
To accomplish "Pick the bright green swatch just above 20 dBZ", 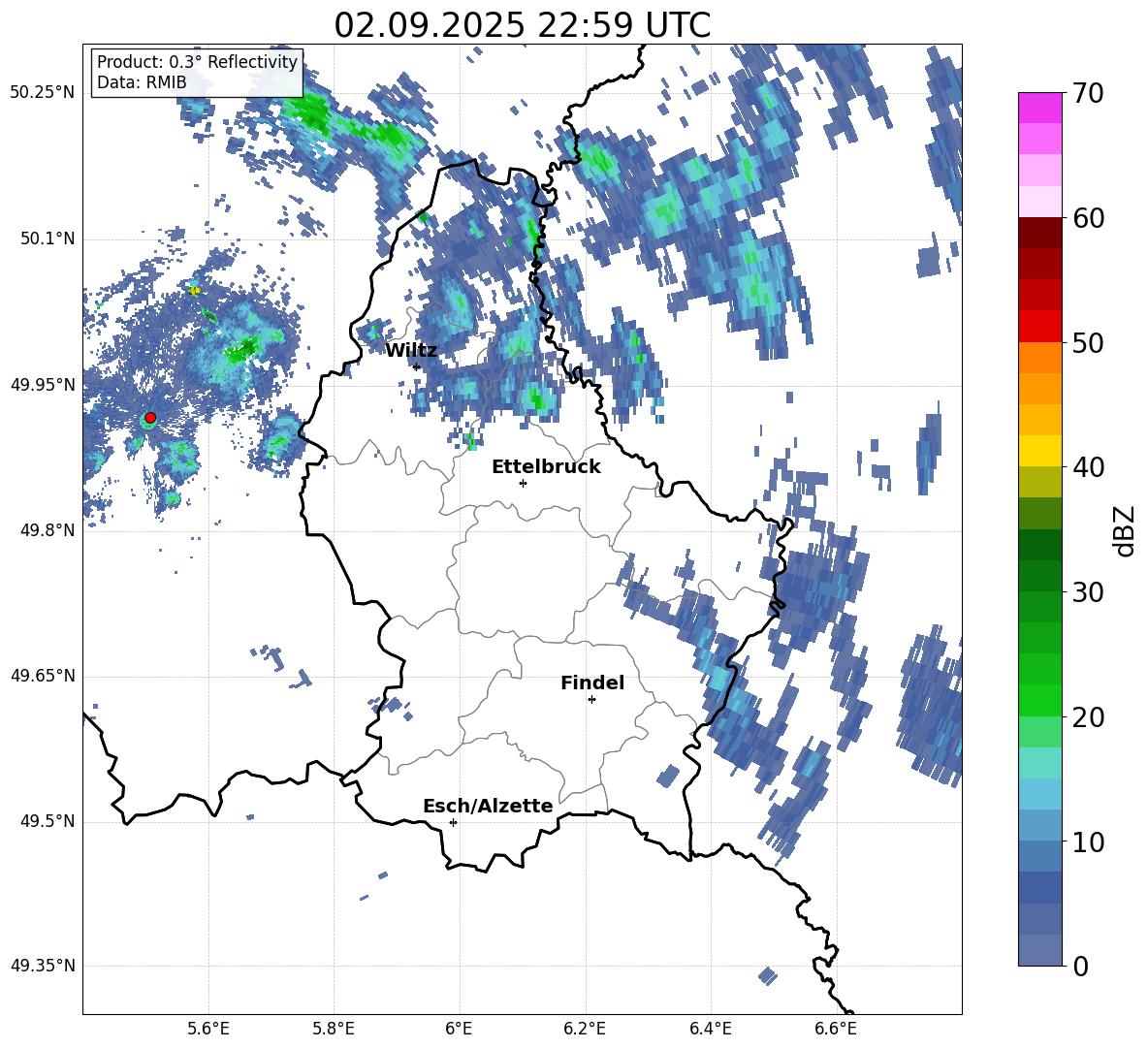I will [x=1039, y=700].
